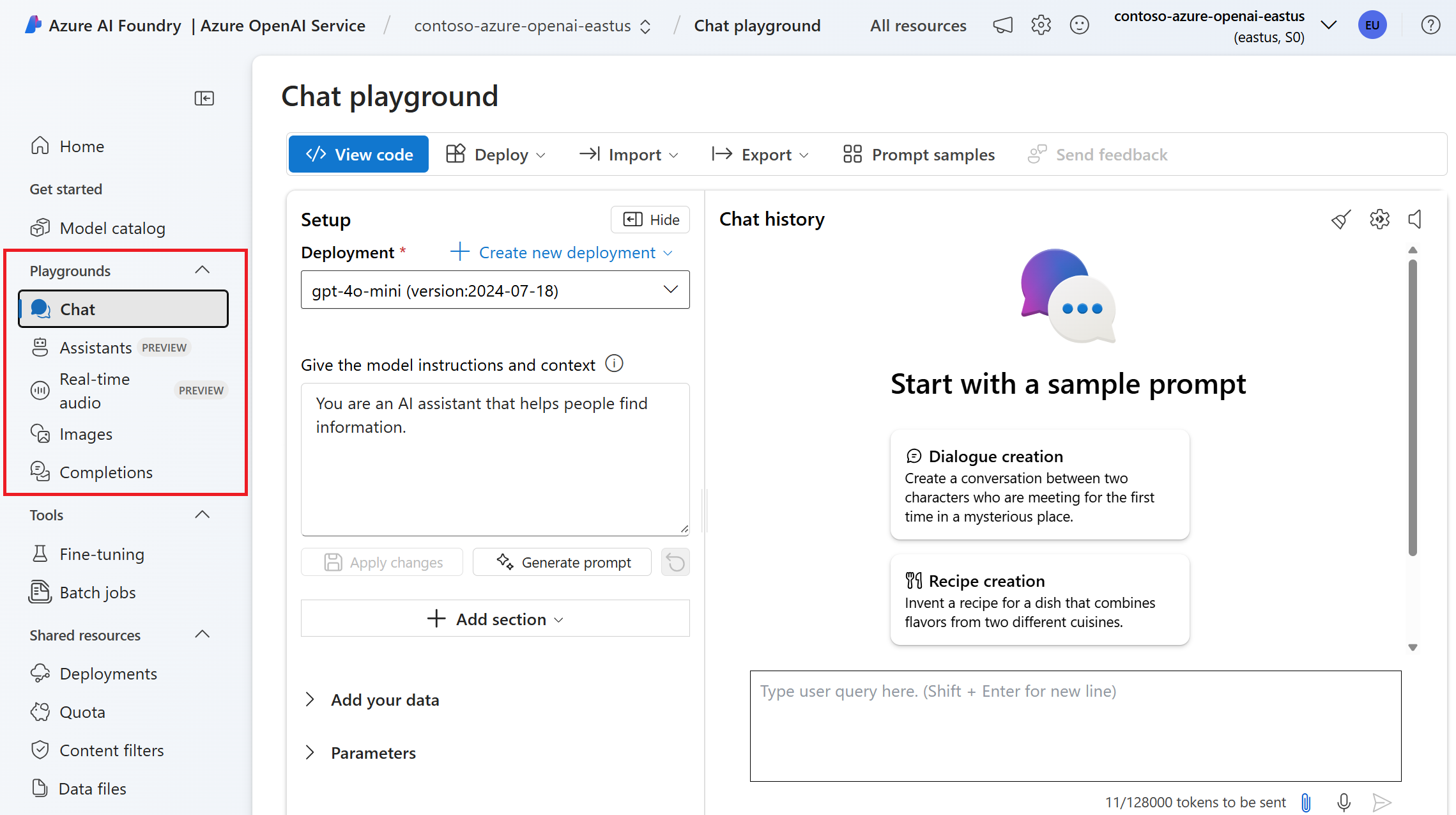Click Generate prompt button
Viewport: 1456px width, 815px height.
click(562, 563)
